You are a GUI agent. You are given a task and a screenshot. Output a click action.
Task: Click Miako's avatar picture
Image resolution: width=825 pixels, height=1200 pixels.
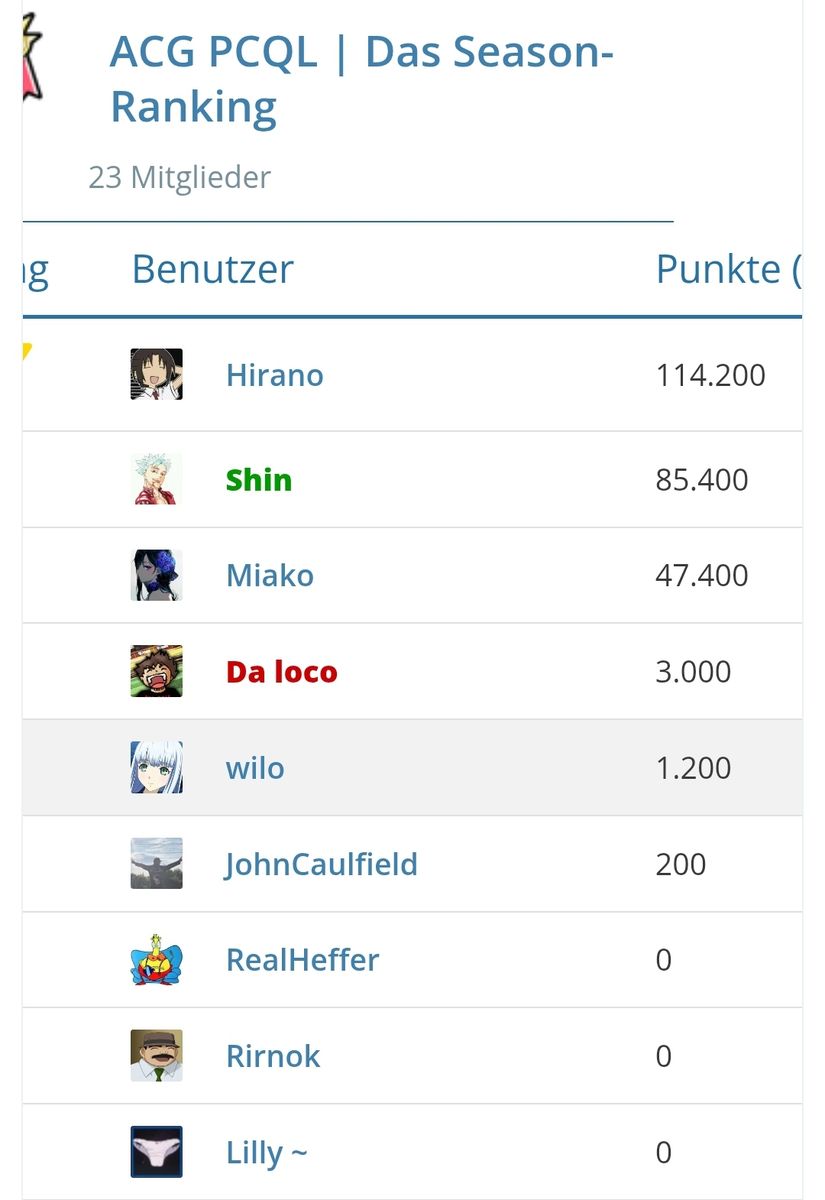point(156,575)
